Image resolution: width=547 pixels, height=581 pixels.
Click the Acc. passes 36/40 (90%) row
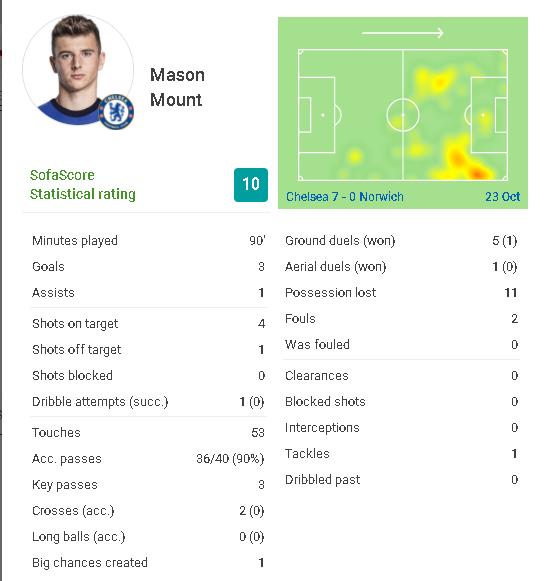click(x=148, y=459)
